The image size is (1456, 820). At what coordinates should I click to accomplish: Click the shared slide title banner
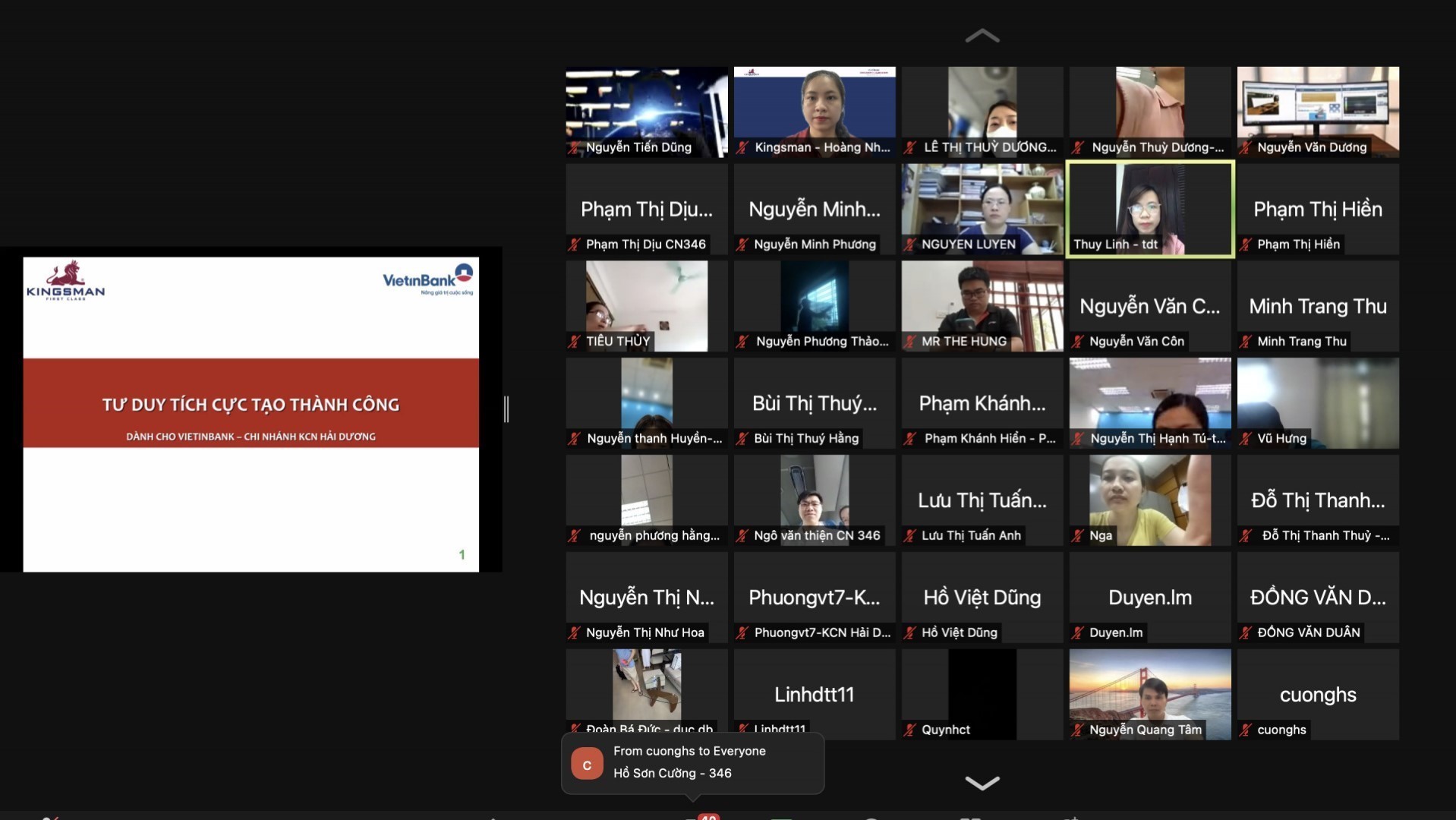tap(251, 403)
